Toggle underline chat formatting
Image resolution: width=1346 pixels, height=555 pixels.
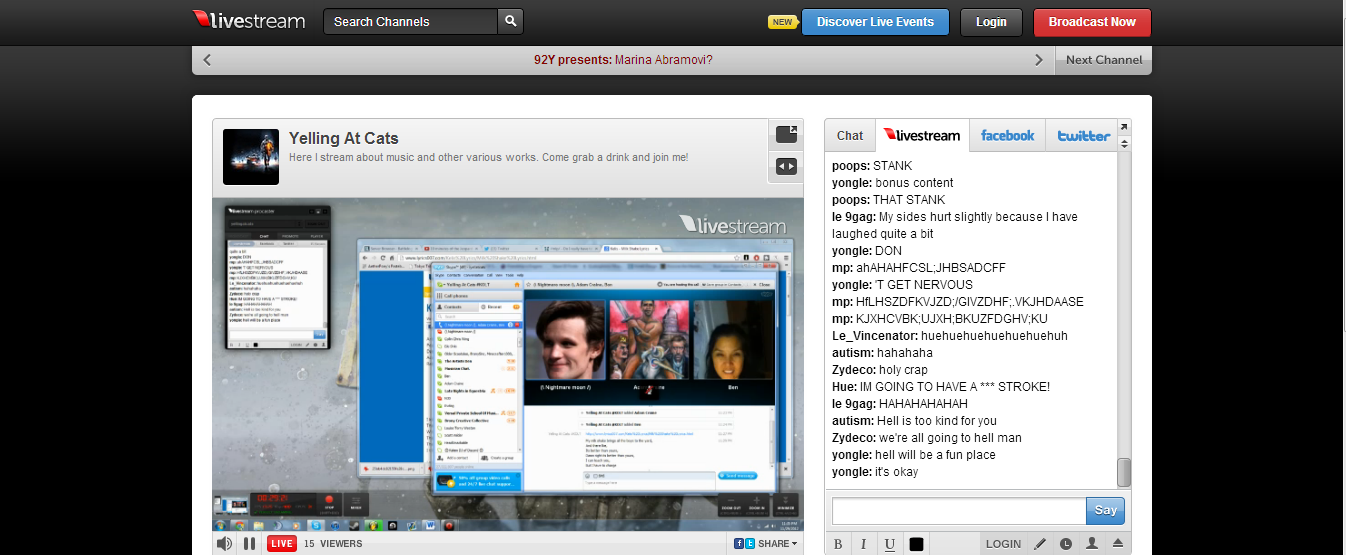point(889,544)
